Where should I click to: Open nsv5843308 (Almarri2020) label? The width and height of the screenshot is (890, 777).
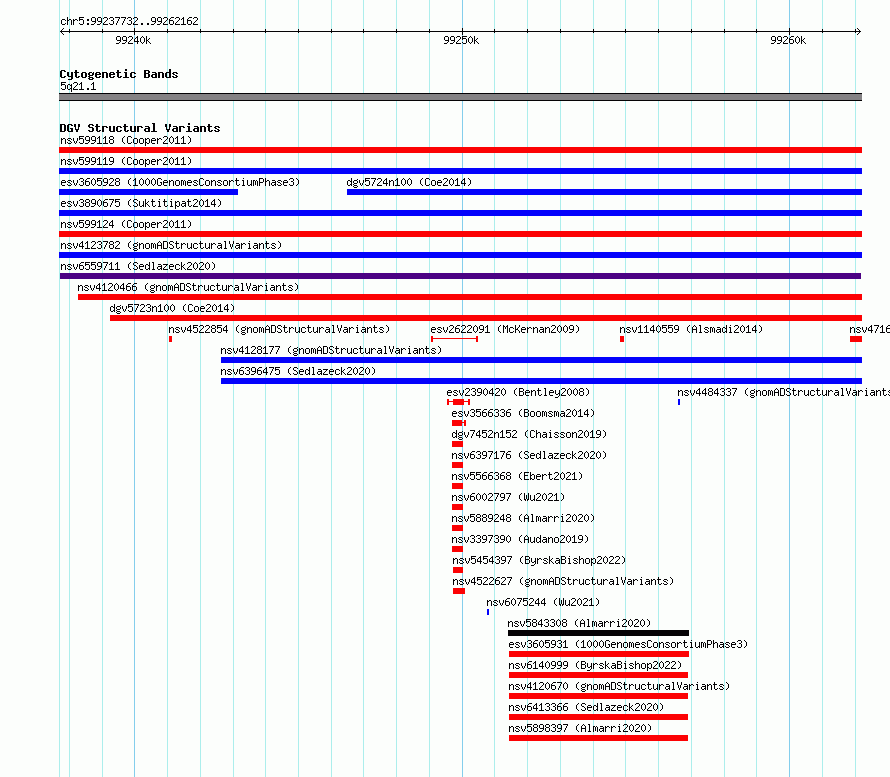coord(579,623)
